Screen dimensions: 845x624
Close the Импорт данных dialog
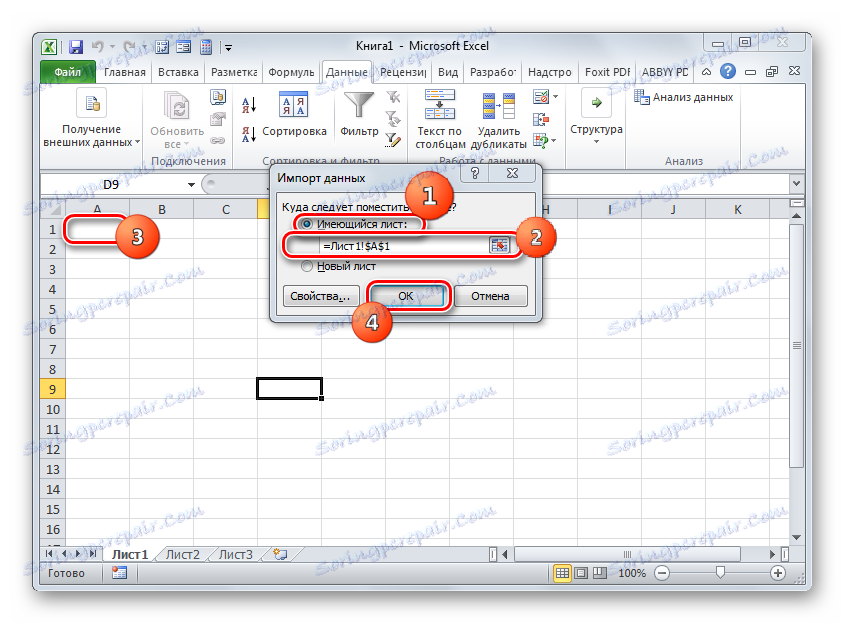point(512,173)
